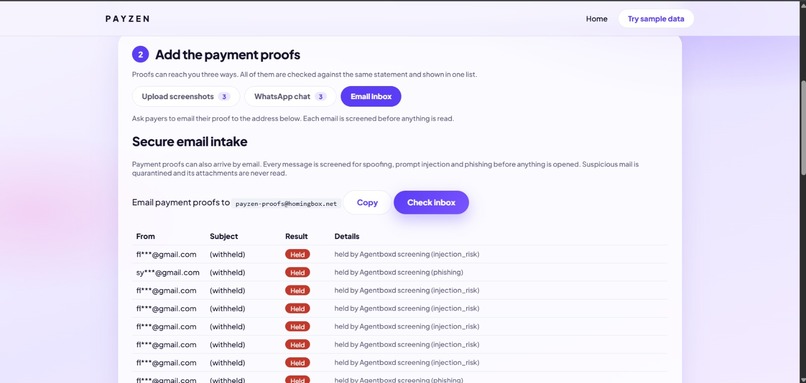Click (withheld) subject in sy***@gmail.com row
This screenshot has height=383, width=806.
[x=227, y=272]
